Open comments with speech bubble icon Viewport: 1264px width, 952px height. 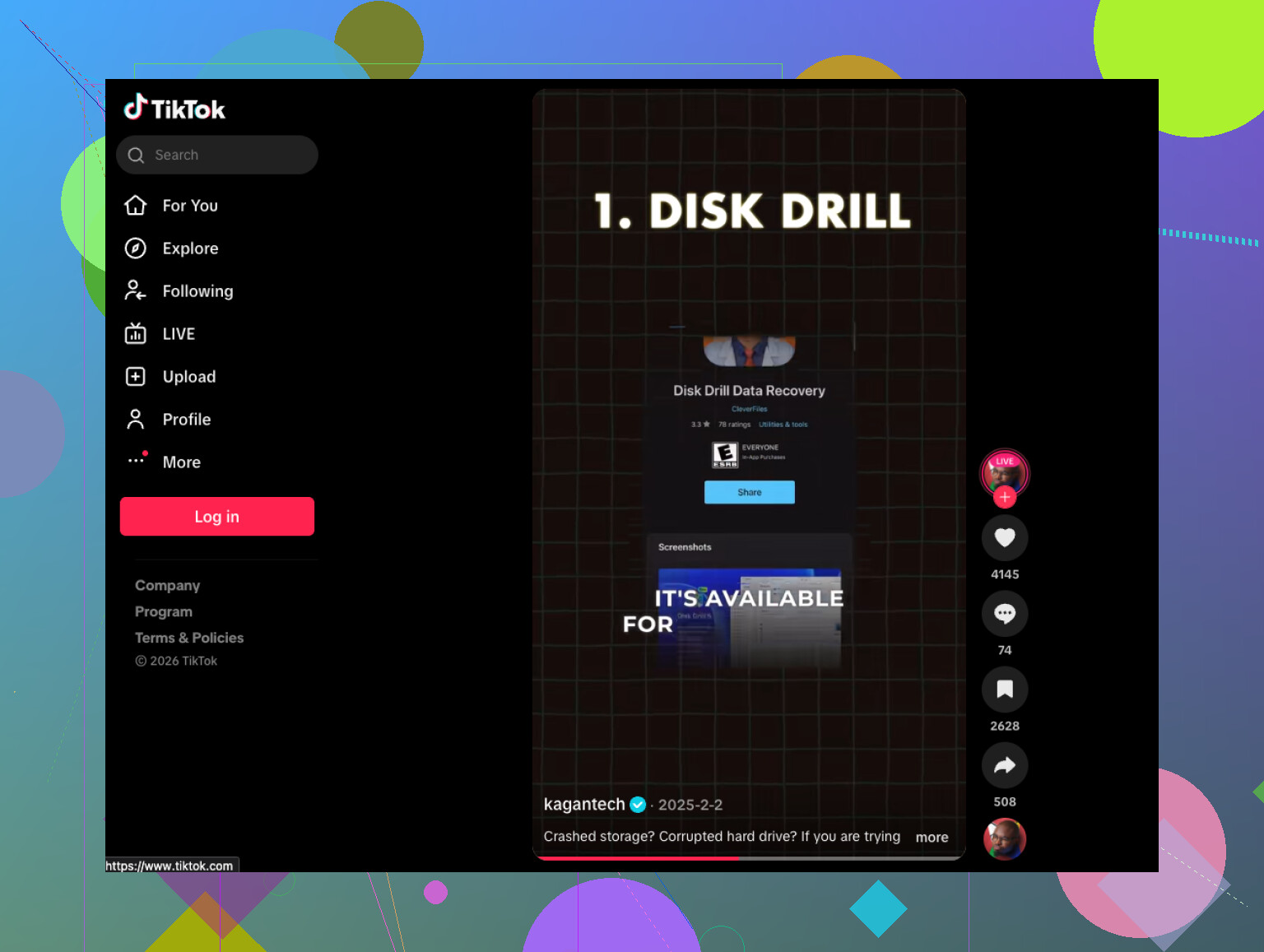pos(1005,614)
